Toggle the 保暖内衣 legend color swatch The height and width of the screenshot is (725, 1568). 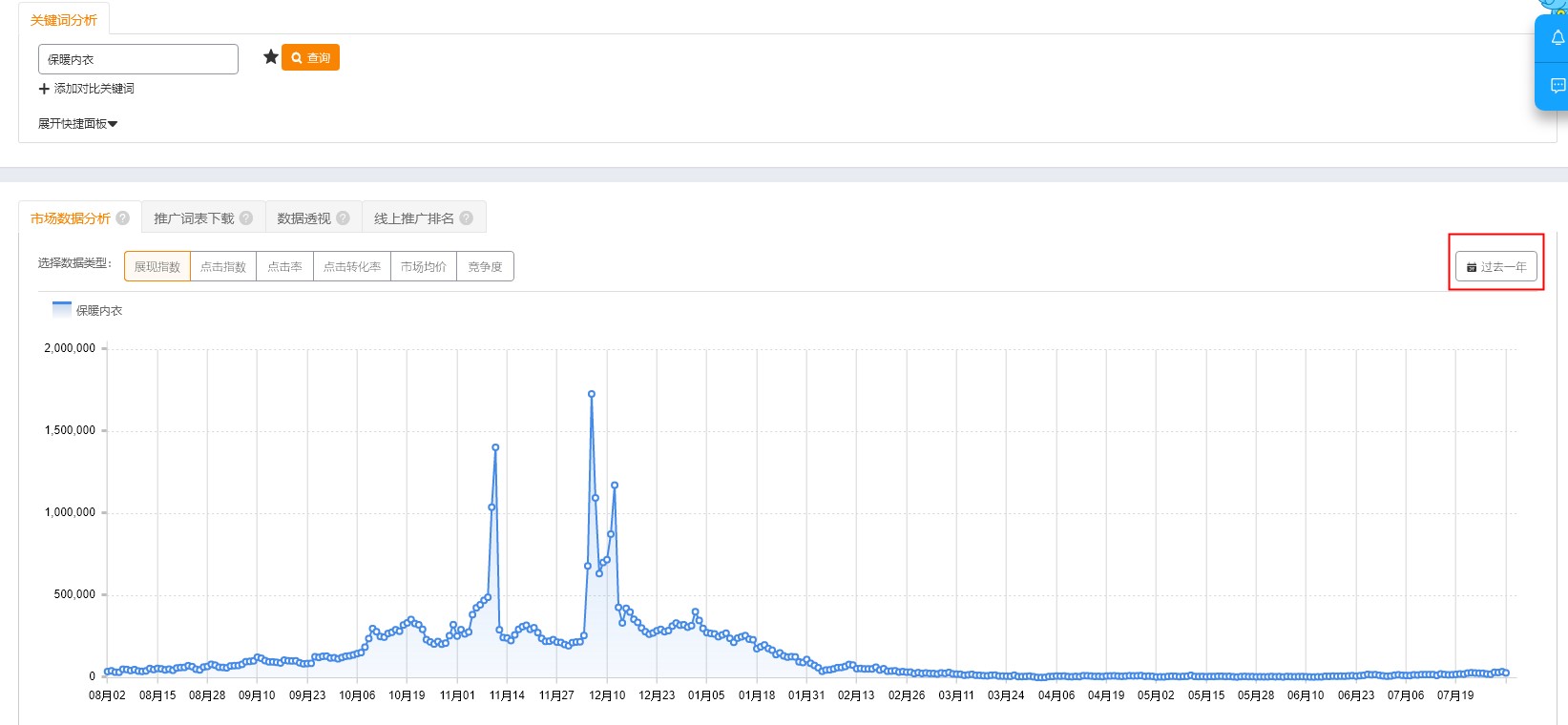pyautogui.click(x=62, y=309)
